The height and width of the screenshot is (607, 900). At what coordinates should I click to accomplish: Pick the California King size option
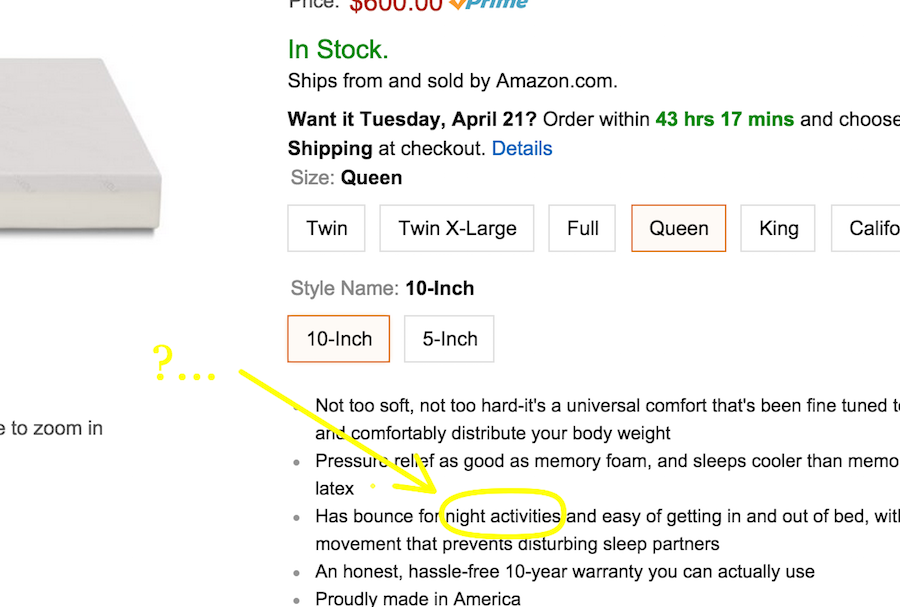[x=872, y=228]
